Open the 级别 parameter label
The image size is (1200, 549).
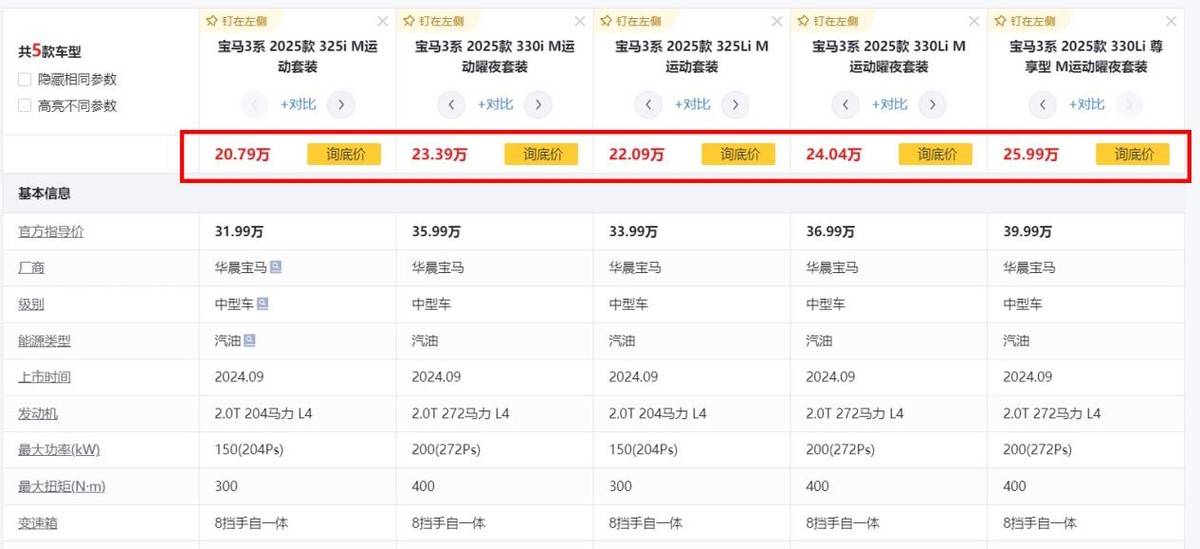(31, 304)
